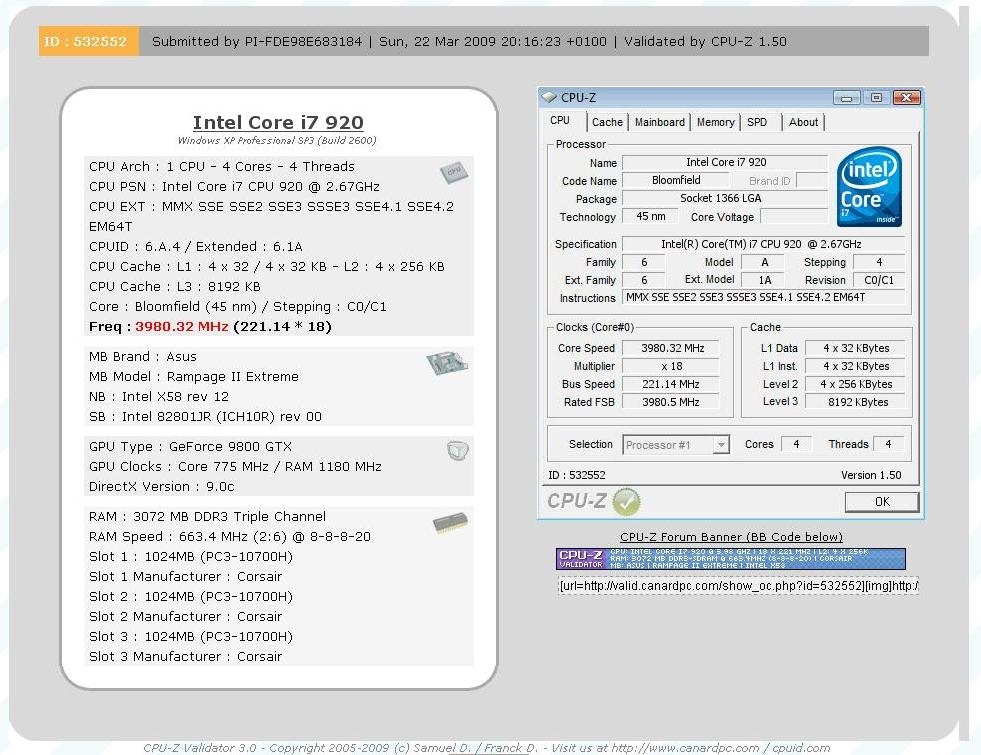Click the DirectX Version 9.0c line
This screenshot has width=981, height=755.
coord(161,487)
